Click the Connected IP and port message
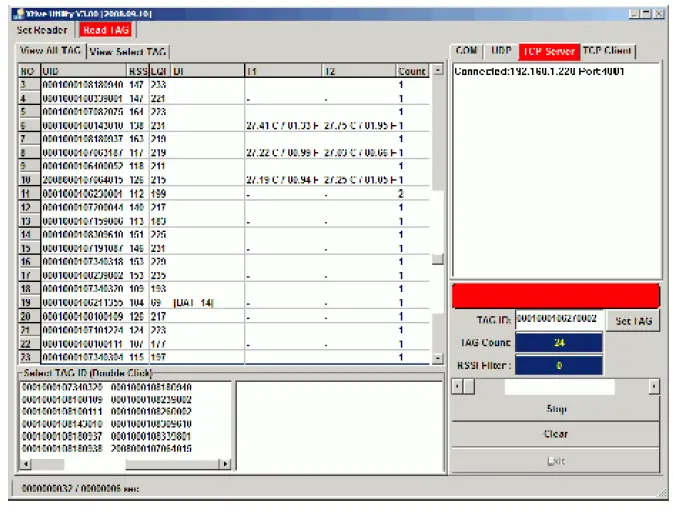Viewport: 674px width, 510px height. [539, 71]
